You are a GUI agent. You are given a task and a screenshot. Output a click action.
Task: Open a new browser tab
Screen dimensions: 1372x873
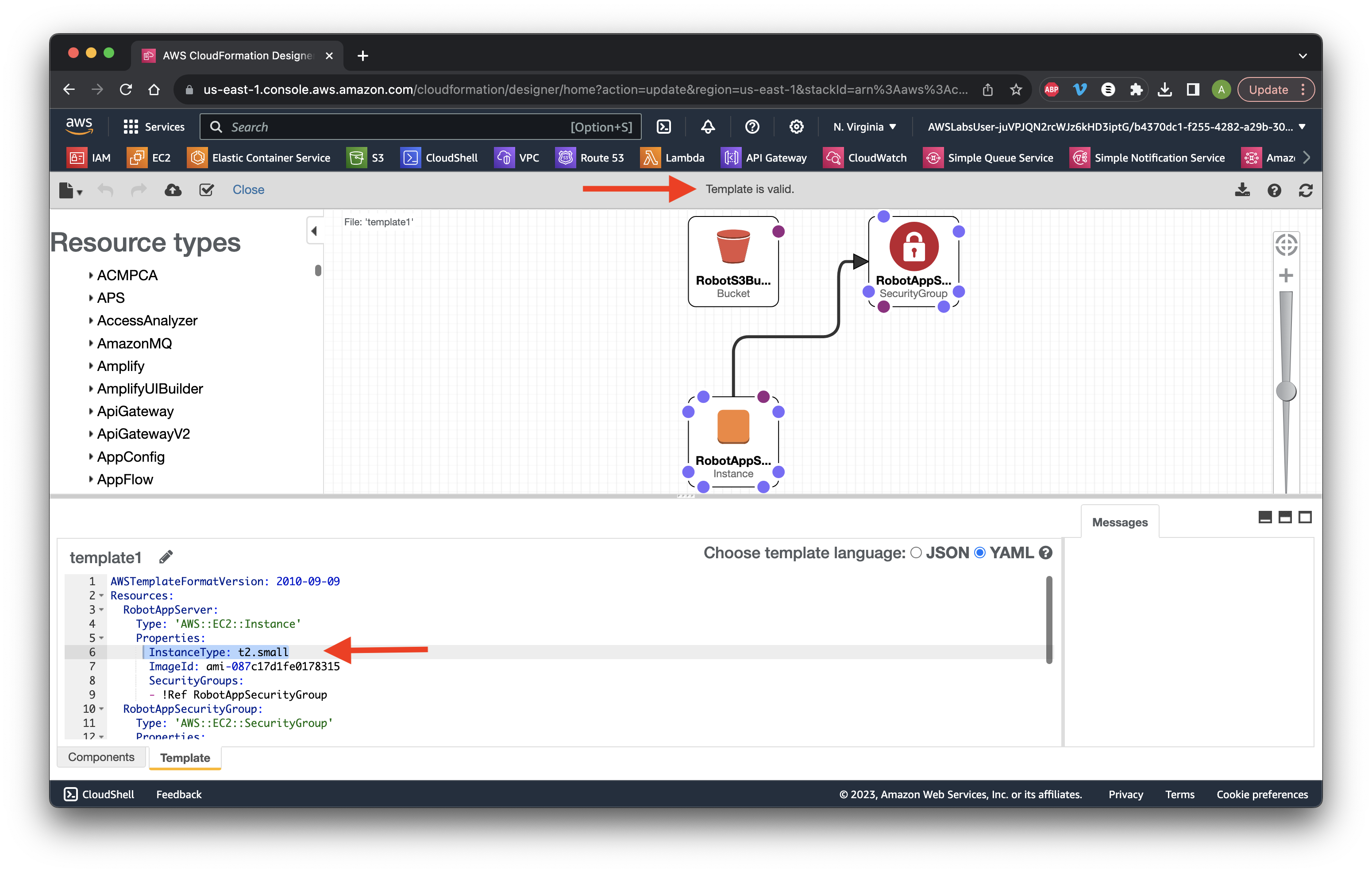point(362,55)
